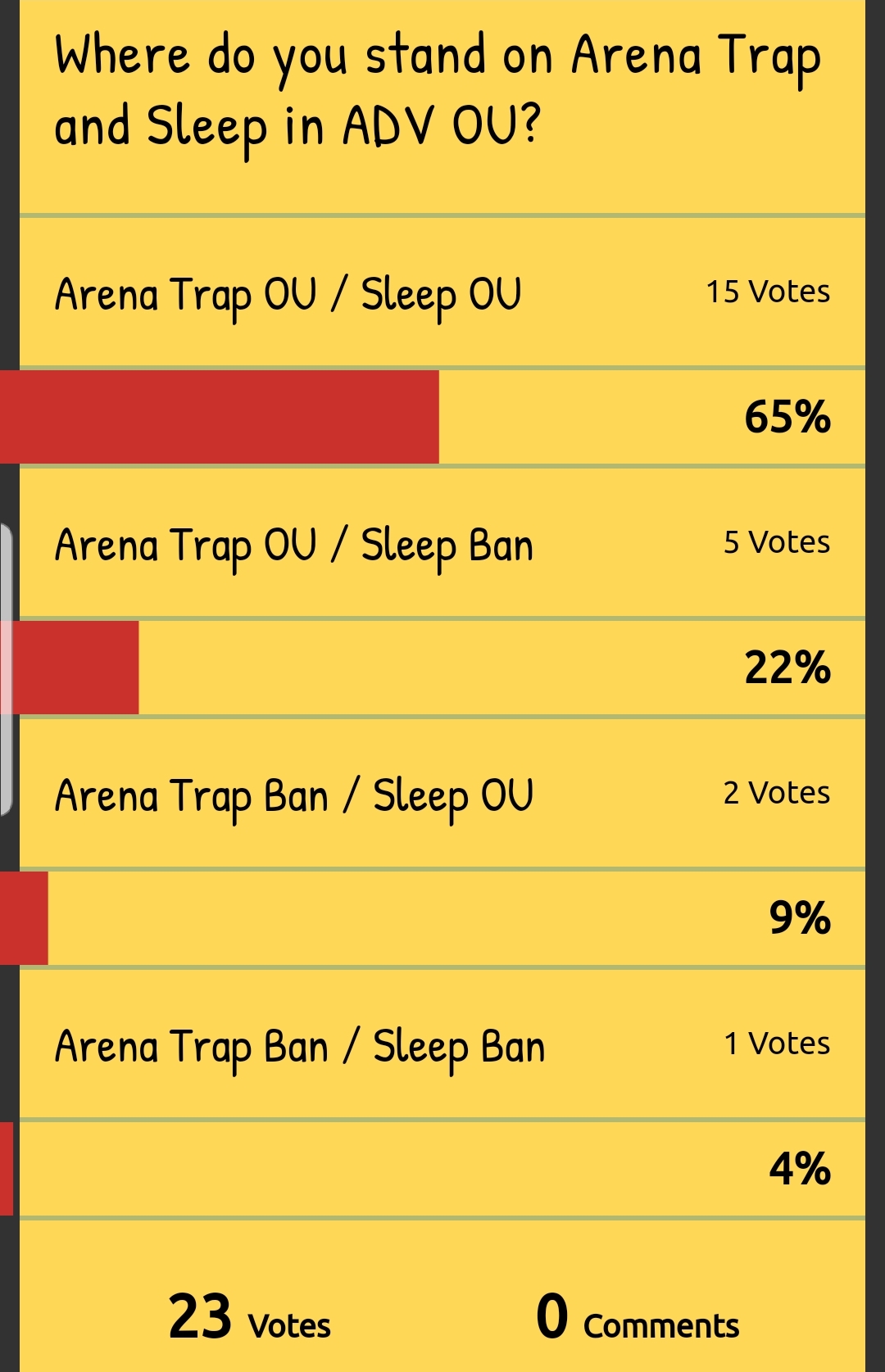Click the '5 Votes' count label

pos(776,543)
